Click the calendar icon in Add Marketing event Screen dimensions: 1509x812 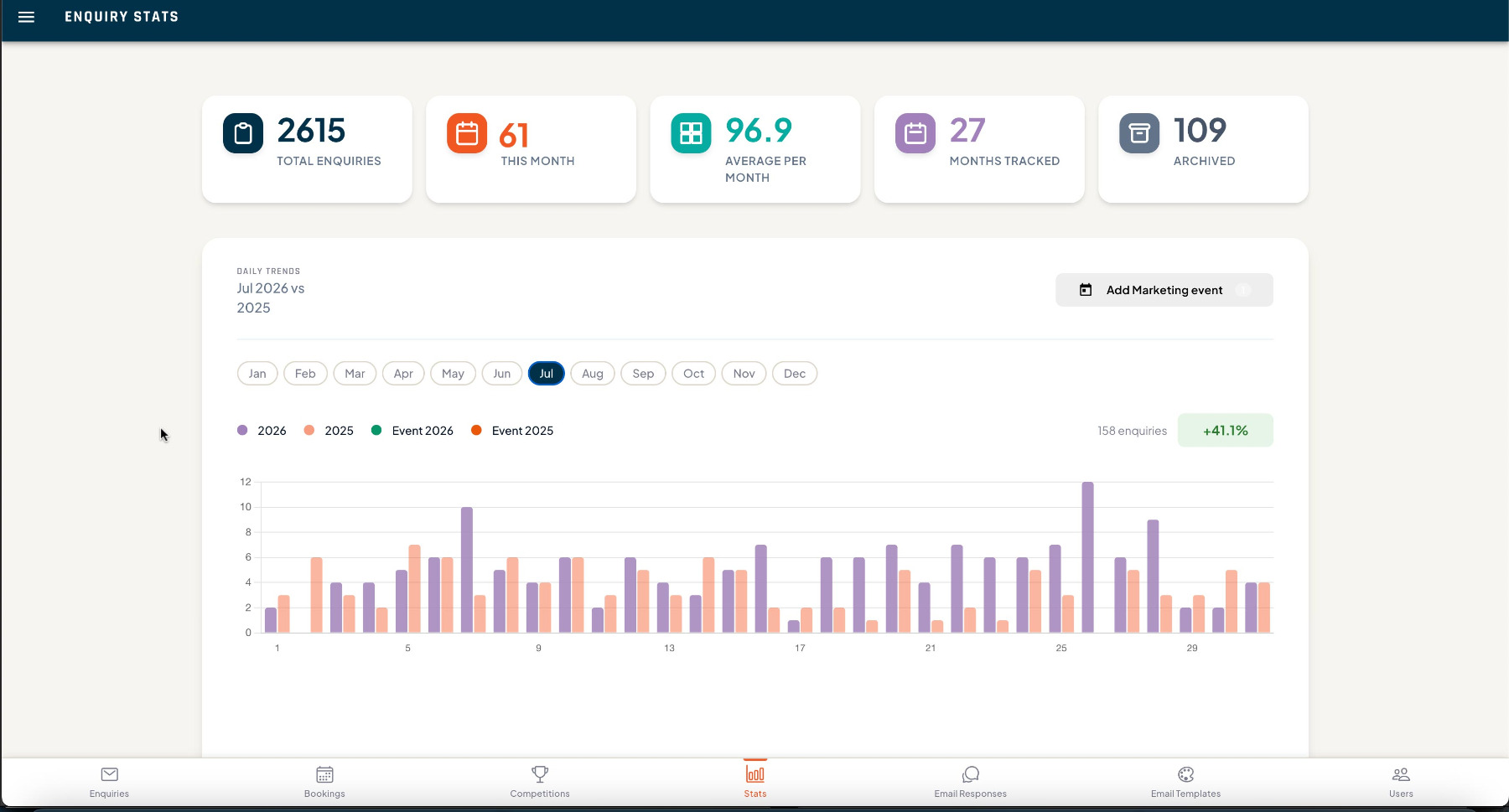tap(1086, 290)
